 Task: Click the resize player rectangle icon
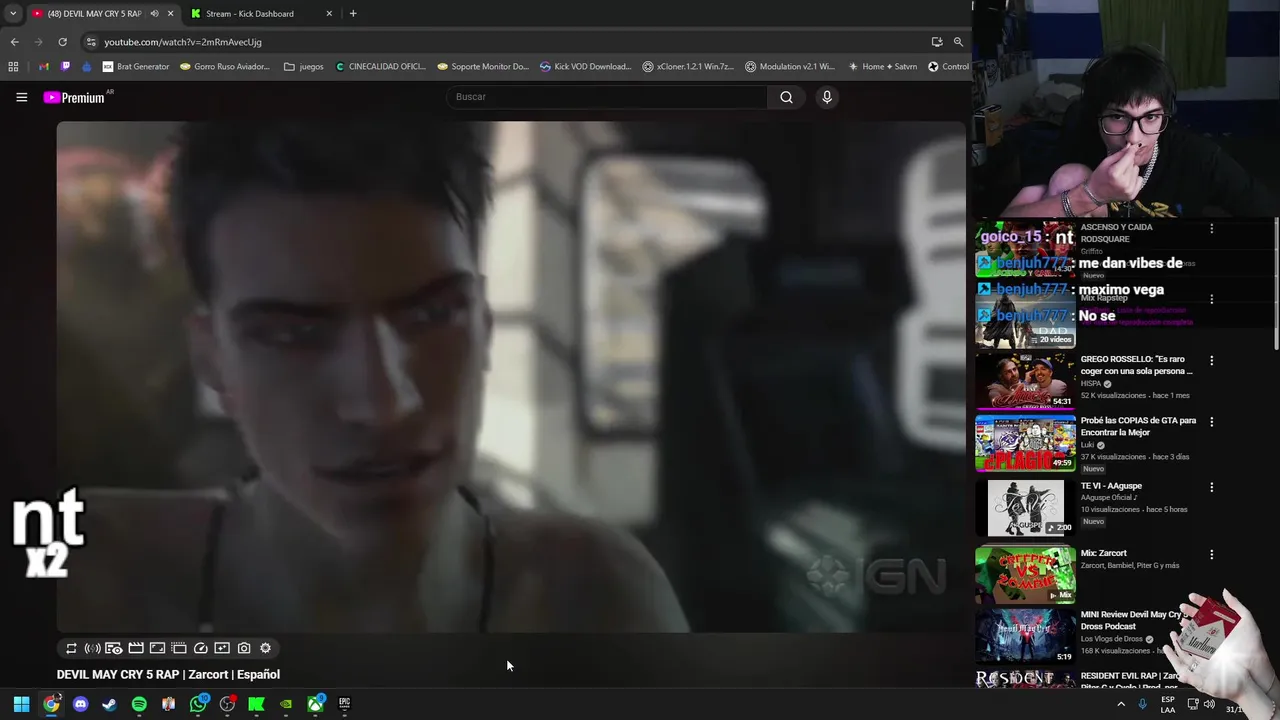tap(157, 648)
